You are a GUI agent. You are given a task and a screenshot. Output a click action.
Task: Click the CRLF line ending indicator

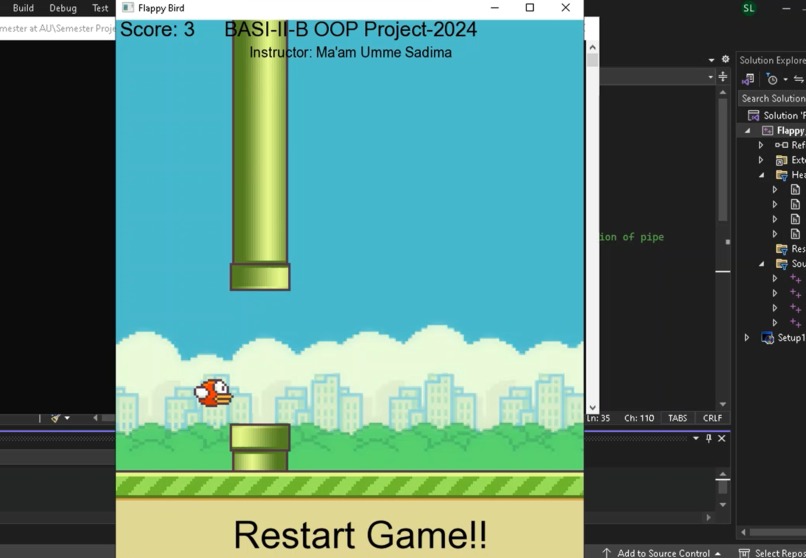(x=712, y=418)
